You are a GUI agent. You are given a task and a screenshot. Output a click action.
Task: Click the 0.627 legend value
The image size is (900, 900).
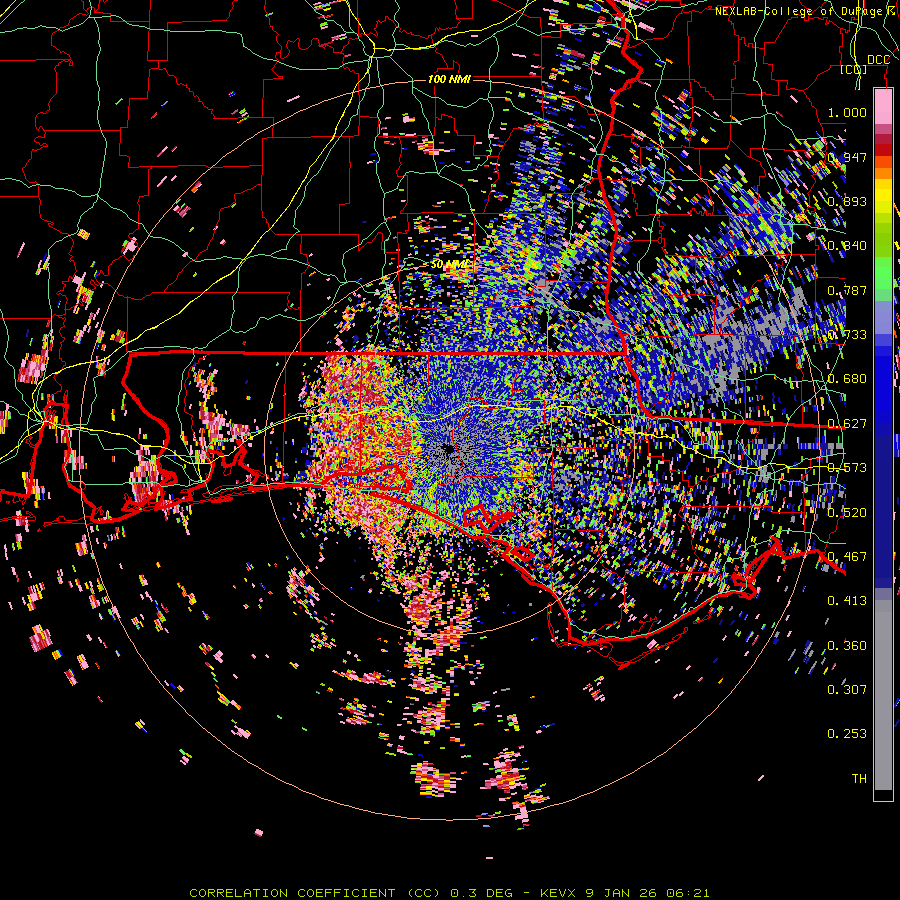coord(847,423)
